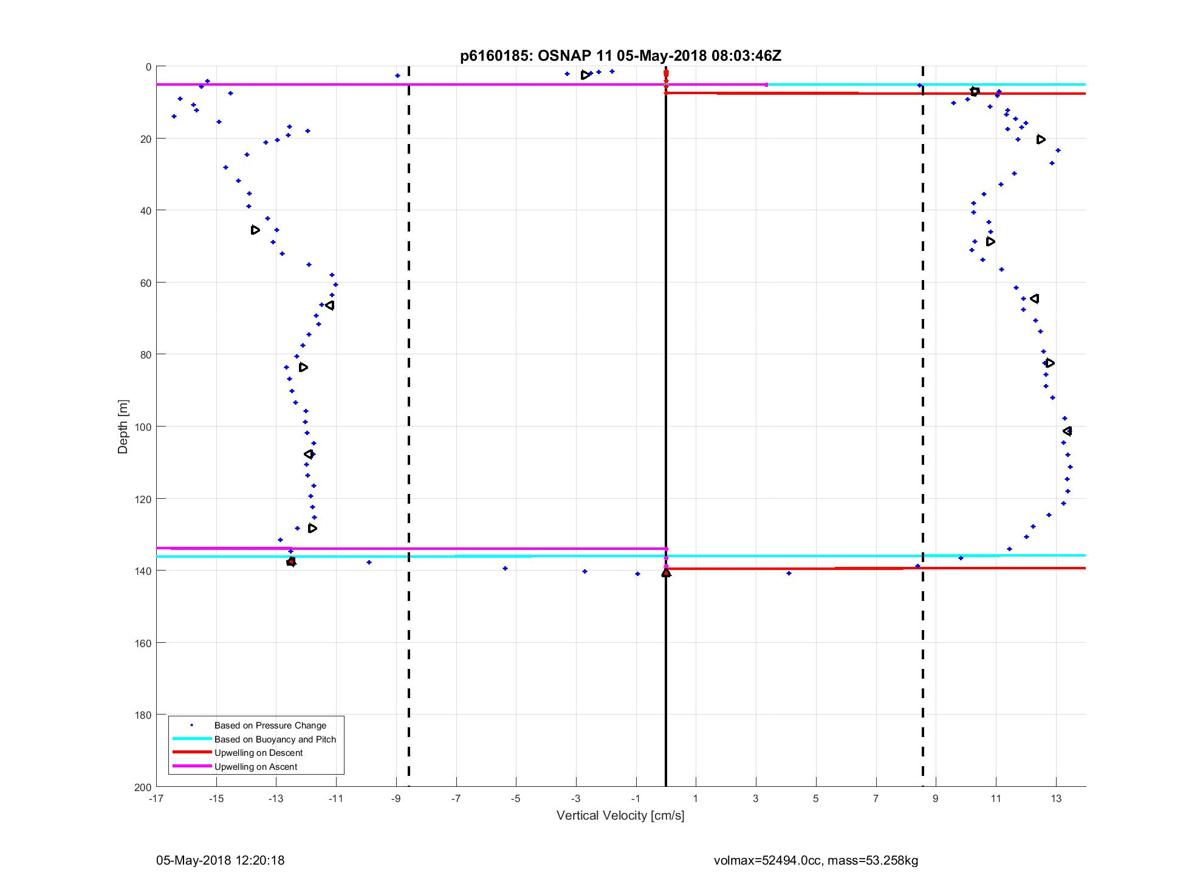The image size is (1200, 885).
Task: Click the plot title 'p6160185: OSNAP 11 05-May-2018 08:03:46Z'
Action: [x=620, y=56]
